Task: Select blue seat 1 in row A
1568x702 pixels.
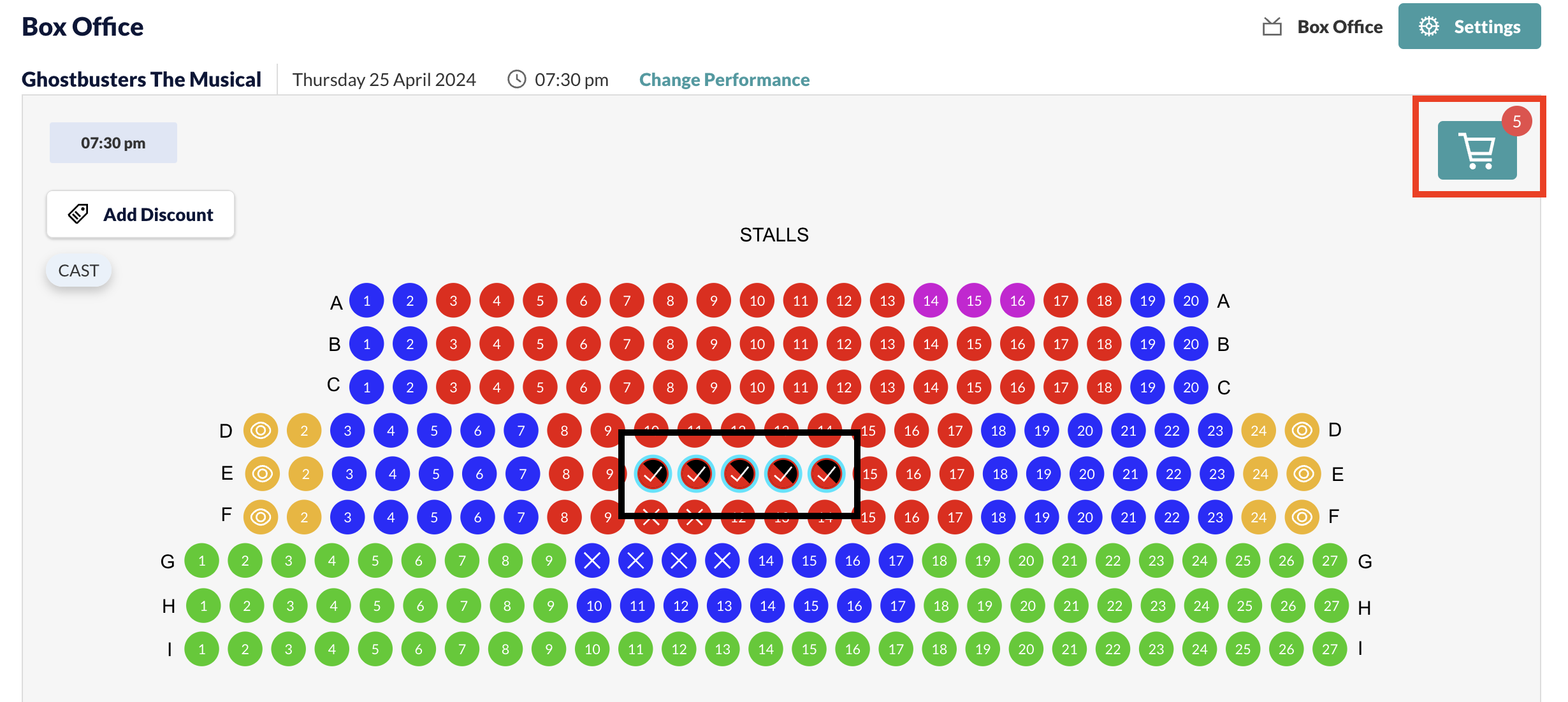Action: click(x=367, y=301)
